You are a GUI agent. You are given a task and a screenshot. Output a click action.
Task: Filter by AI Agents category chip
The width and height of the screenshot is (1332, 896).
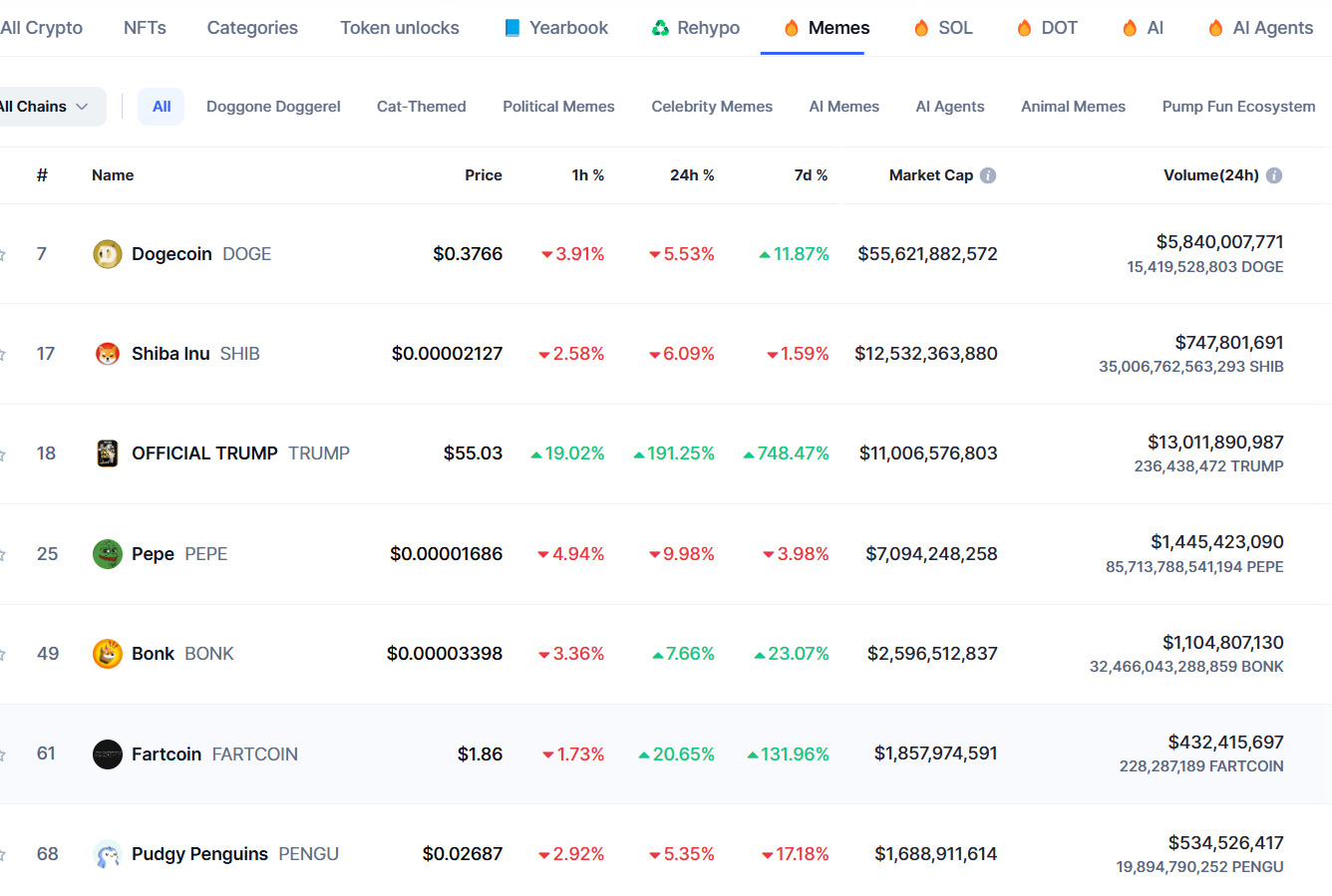coord(950,107)
